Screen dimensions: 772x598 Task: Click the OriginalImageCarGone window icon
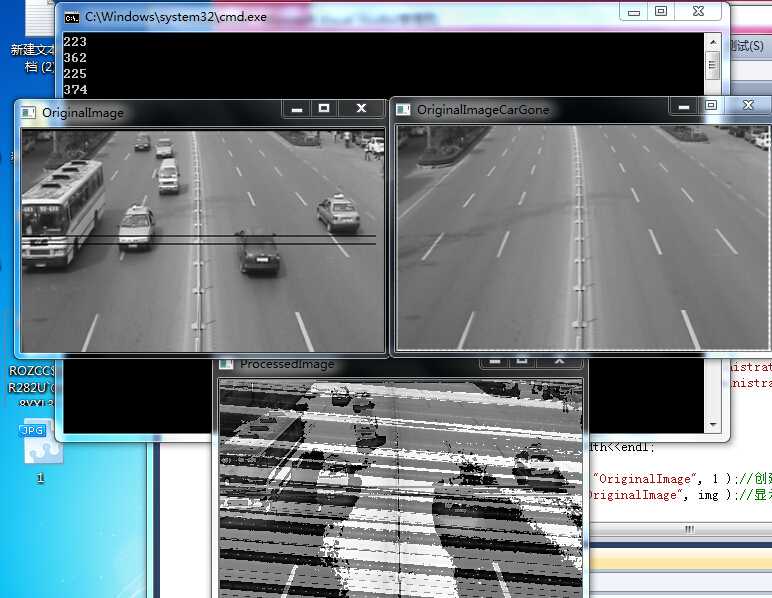click(x=403, y=109)
